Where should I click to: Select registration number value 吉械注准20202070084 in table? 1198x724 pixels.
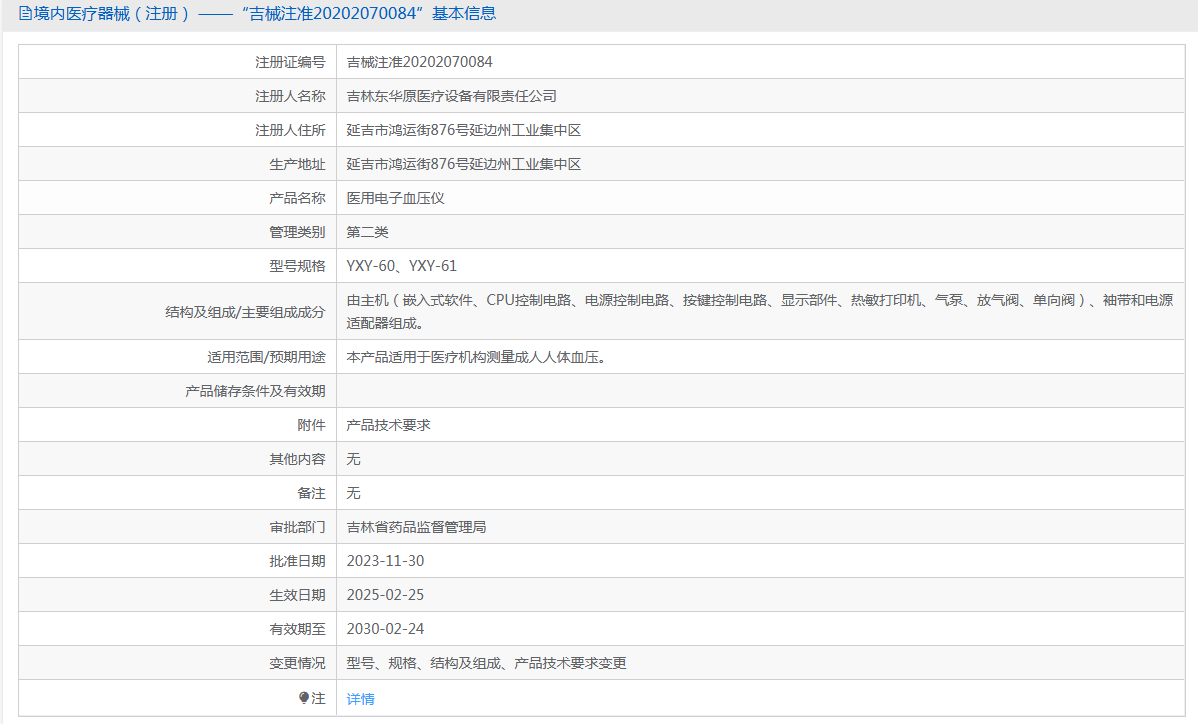click(419, 62)
